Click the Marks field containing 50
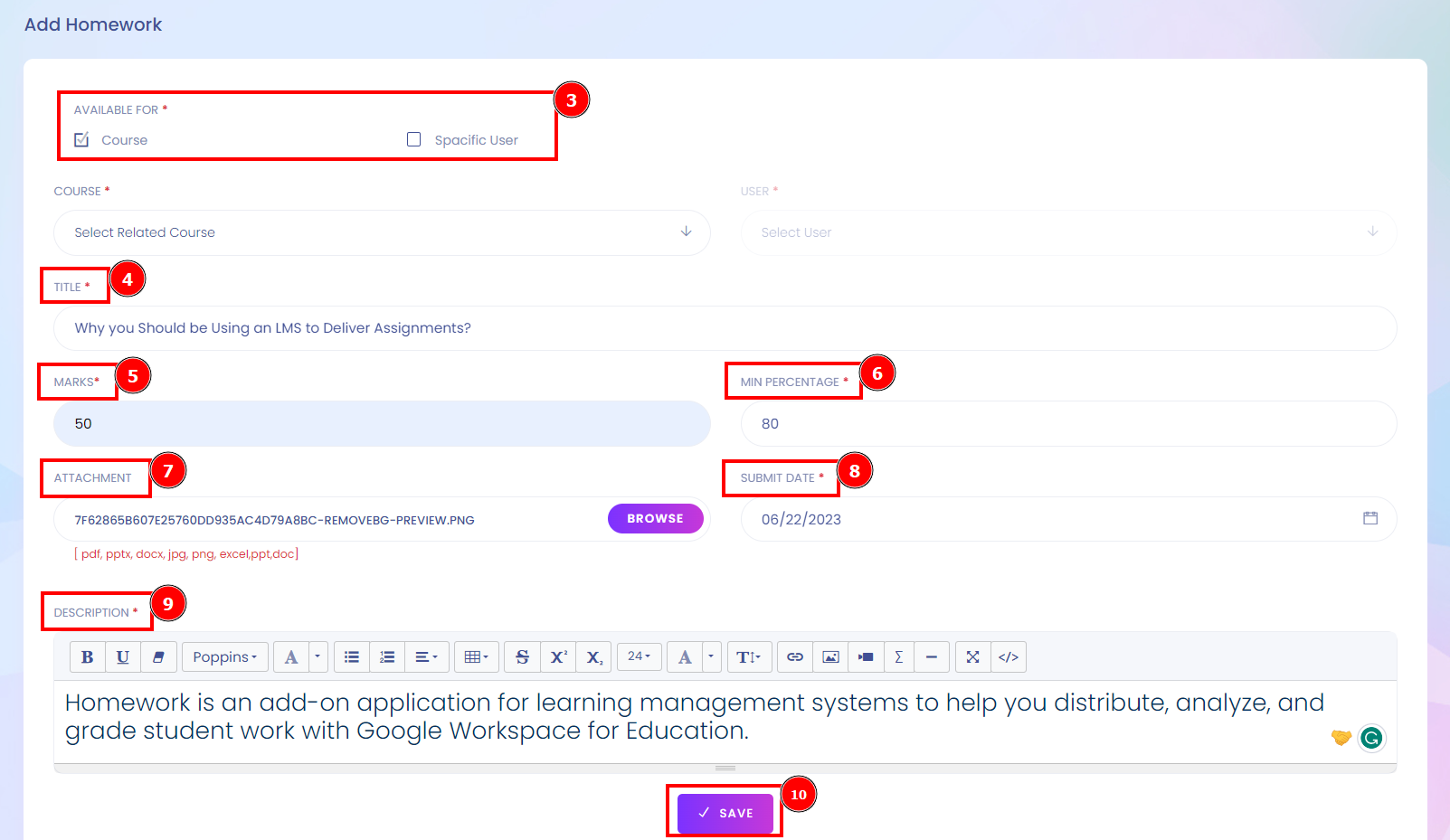The height and width of the screenshot is (840, 1450). 382,423
